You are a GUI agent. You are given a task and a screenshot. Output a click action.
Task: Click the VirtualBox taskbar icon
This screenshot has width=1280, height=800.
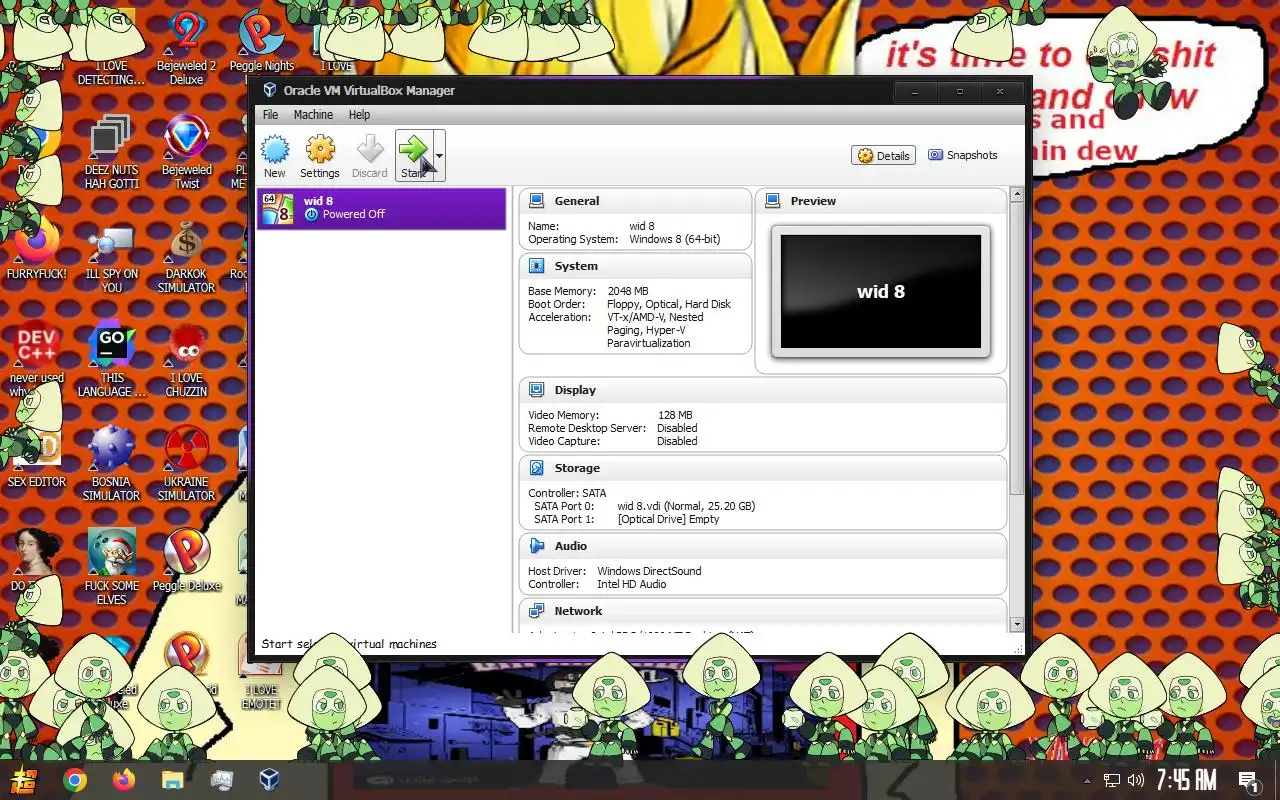pos(269,780)
